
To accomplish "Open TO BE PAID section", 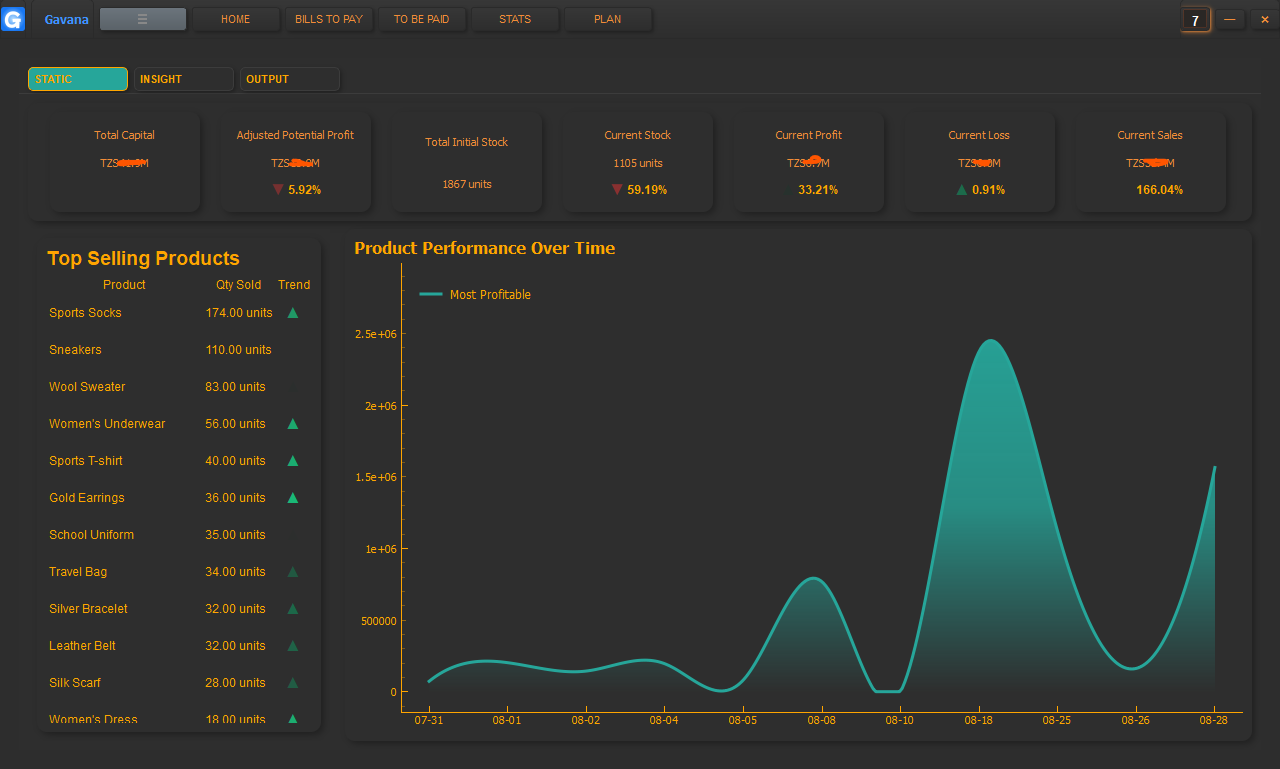I will [422, 19].
